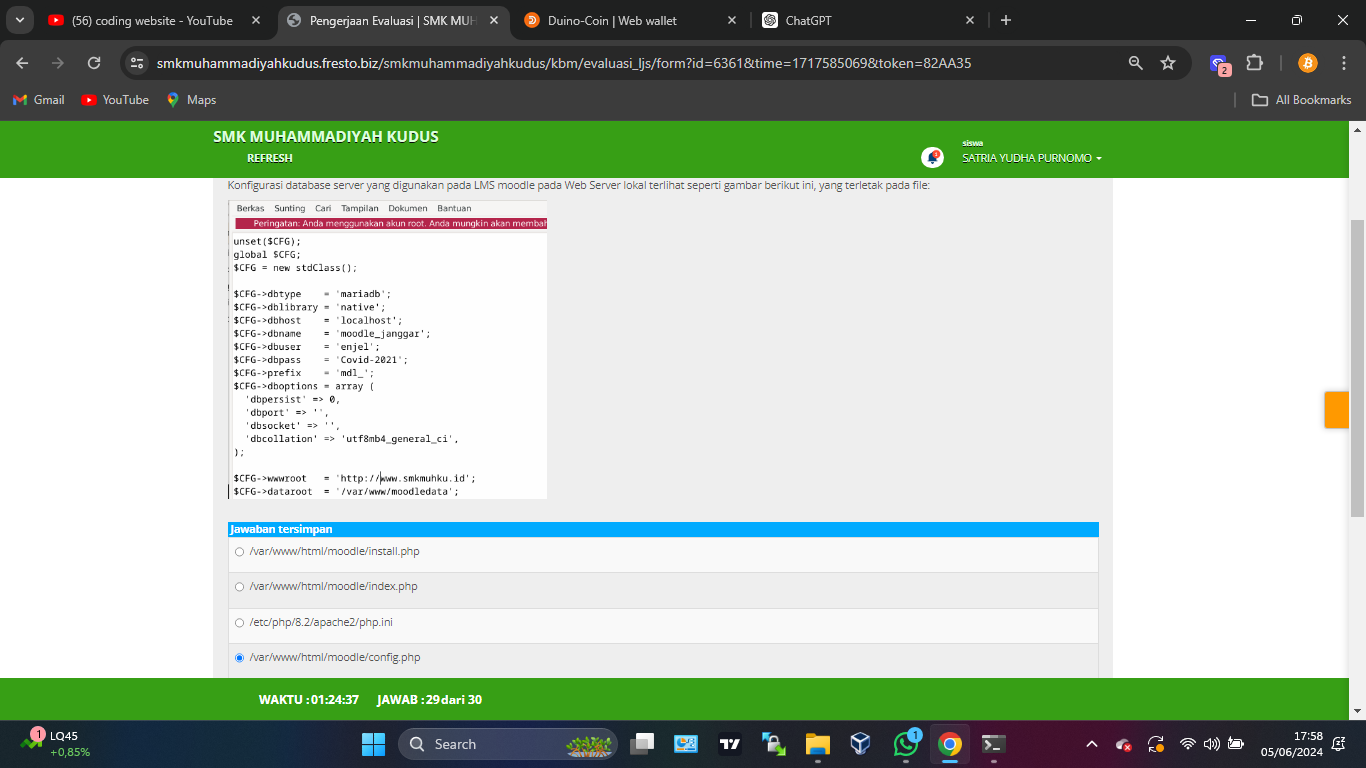Open the YouTube bookmark
Viewport: 1366px width, 768px height.
point(115,100)
